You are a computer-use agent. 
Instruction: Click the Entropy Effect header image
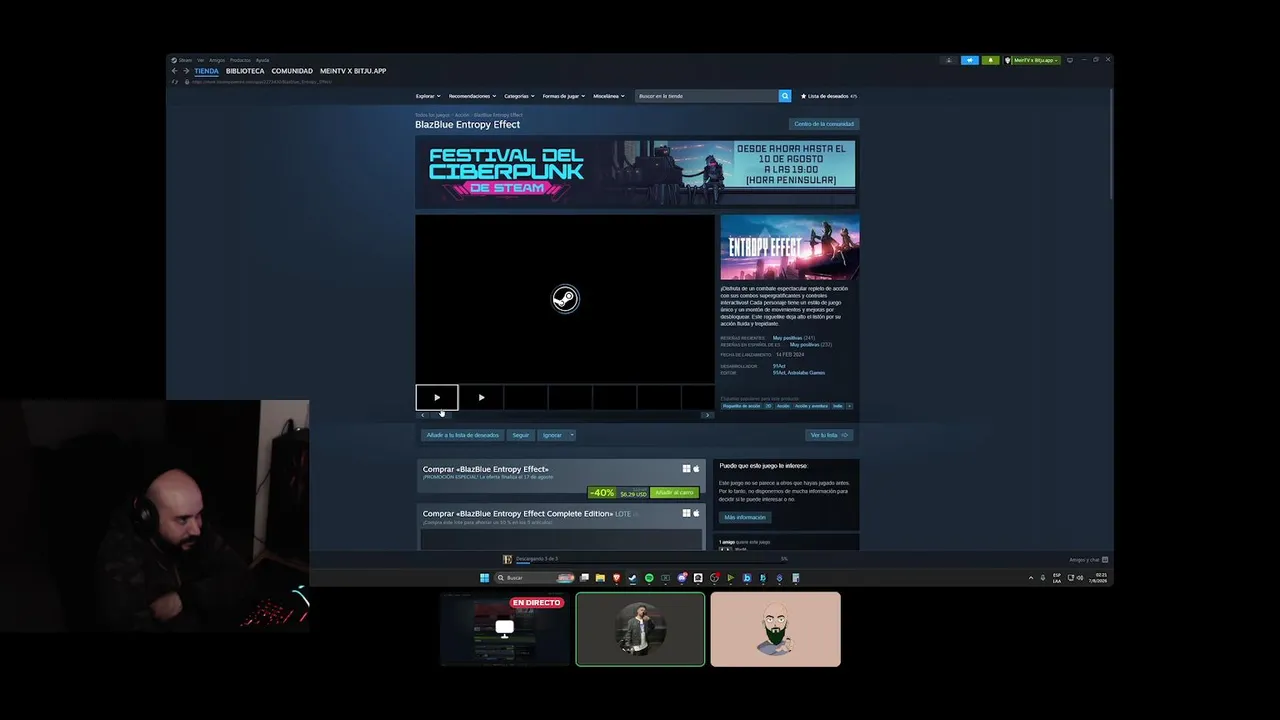[790, 247]
